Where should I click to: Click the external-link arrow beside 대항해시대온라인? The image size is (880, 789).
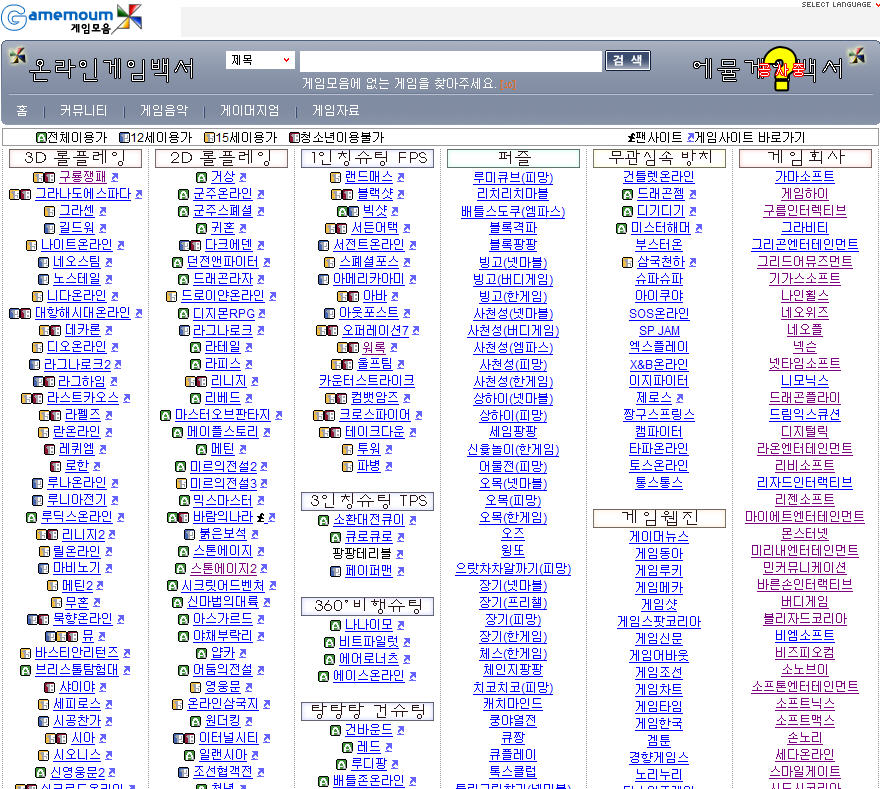(139, 313)
